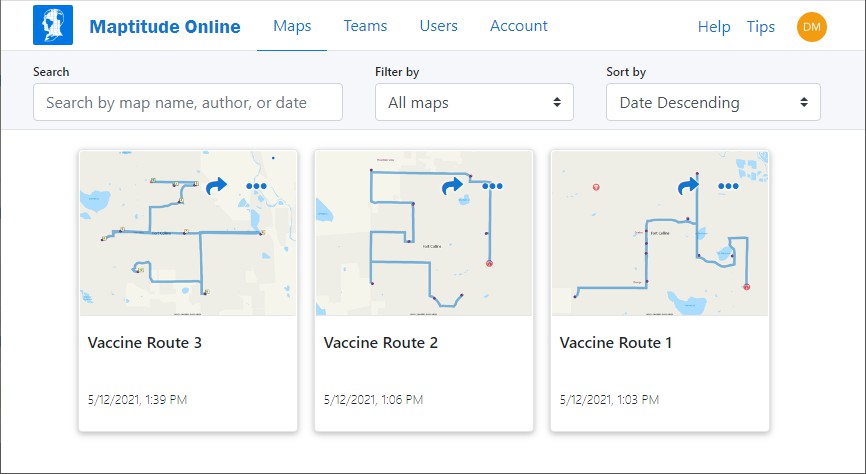Viewport: 866px width, 474px height.
Task: Expand the Filter by All maps dropdown
Action: (x=474, y=102)
